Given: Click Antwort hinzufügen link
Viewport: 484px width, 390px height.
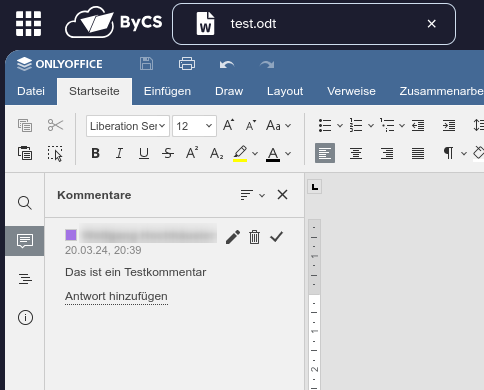Looking at the screenshot, I should (116, 296).
